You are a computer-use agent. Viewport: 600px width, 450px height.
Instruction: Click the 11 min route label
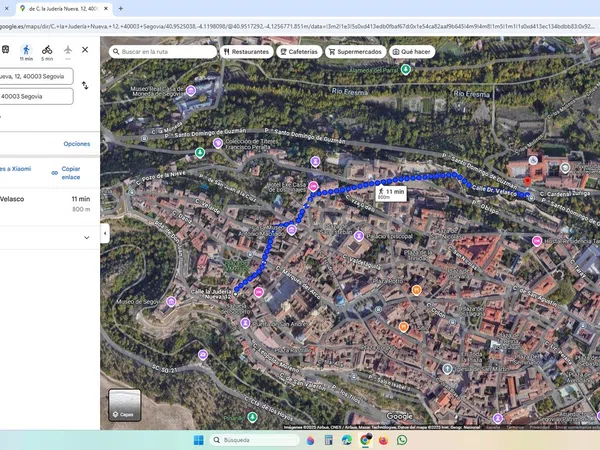(391, 193)
